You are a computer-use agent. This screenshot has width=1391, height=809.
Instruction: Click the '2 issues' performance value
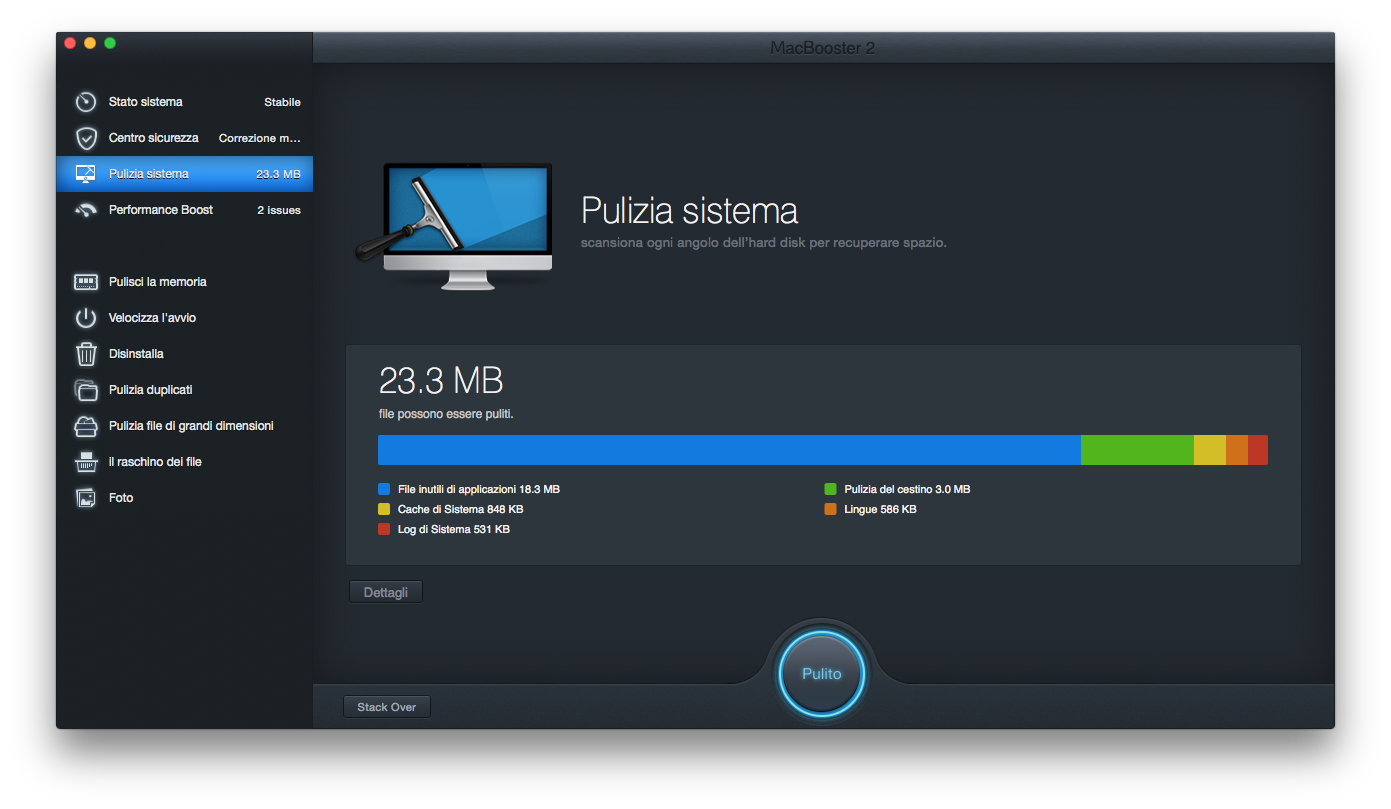tap(279, 210)
